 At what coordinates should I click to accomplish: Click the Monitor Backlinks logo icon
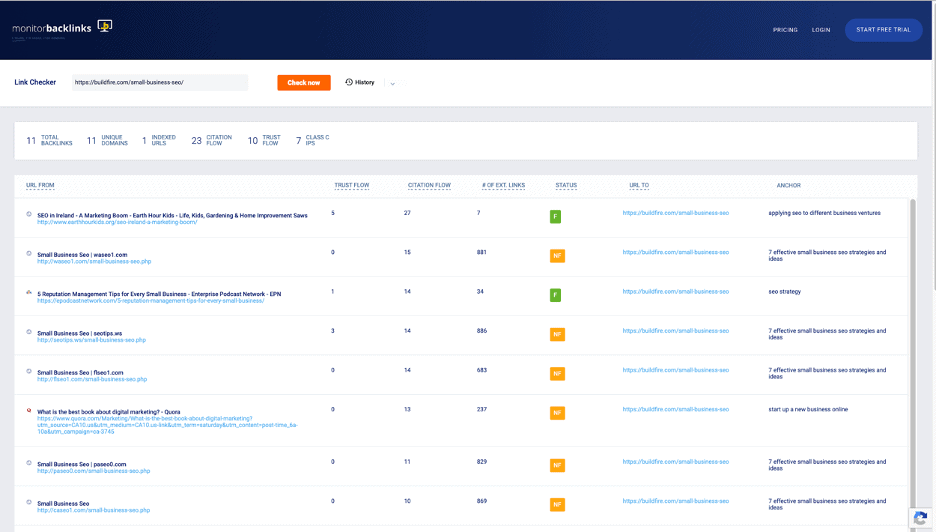pos(104,26)
